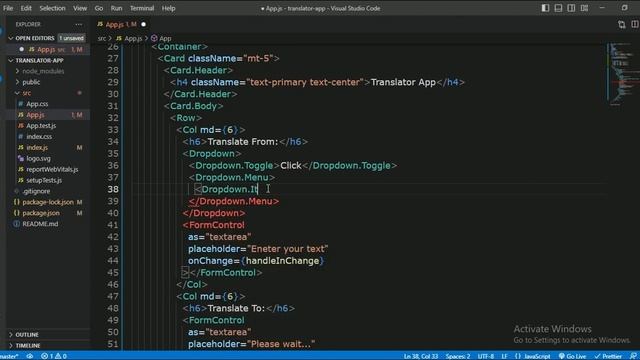This screenshot has width=640, height=360.
Task: Click the App.css file icon
Action: 20,104
